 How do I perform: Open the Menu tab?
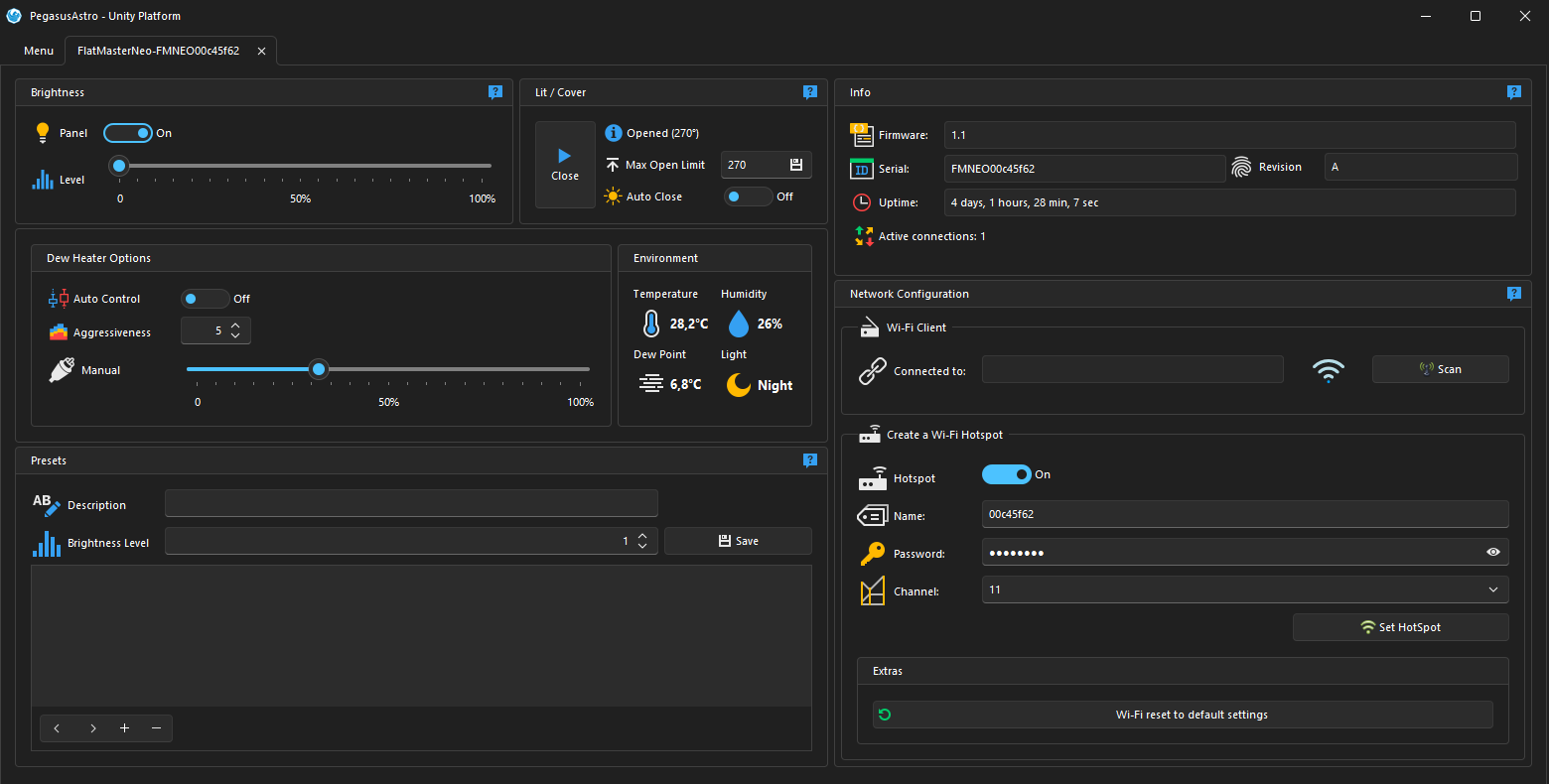click(x=39, y=51)
